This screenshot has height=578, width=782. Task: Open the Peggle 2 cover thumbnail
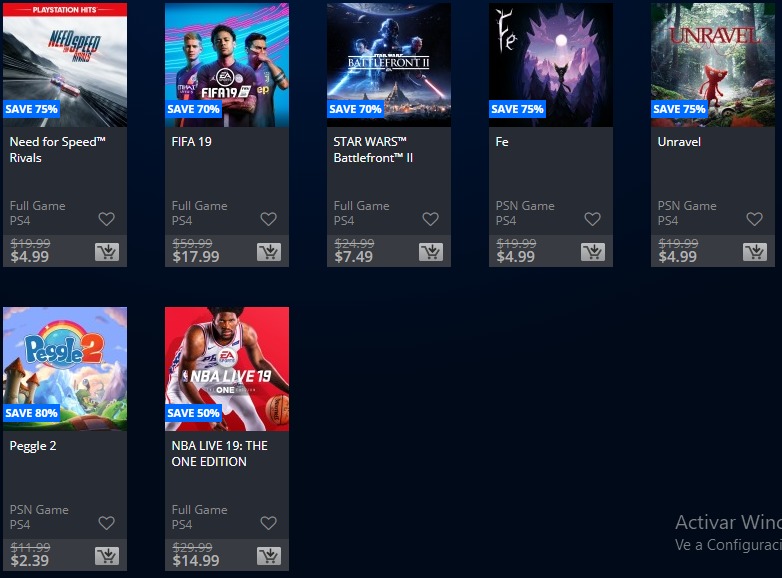[x=65, y=369]
